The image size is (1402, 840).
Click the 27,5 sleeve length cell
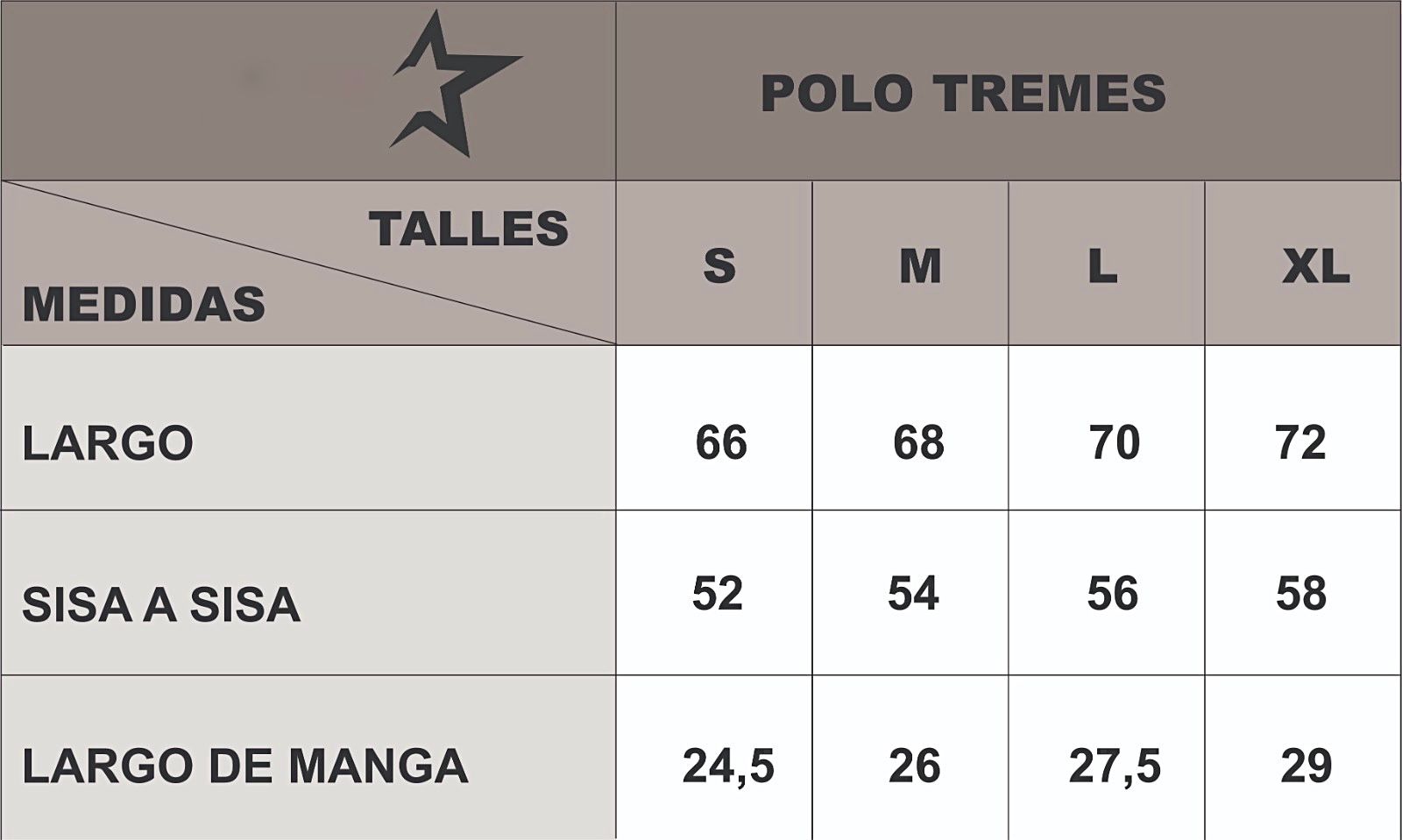tap(1115, 766)
